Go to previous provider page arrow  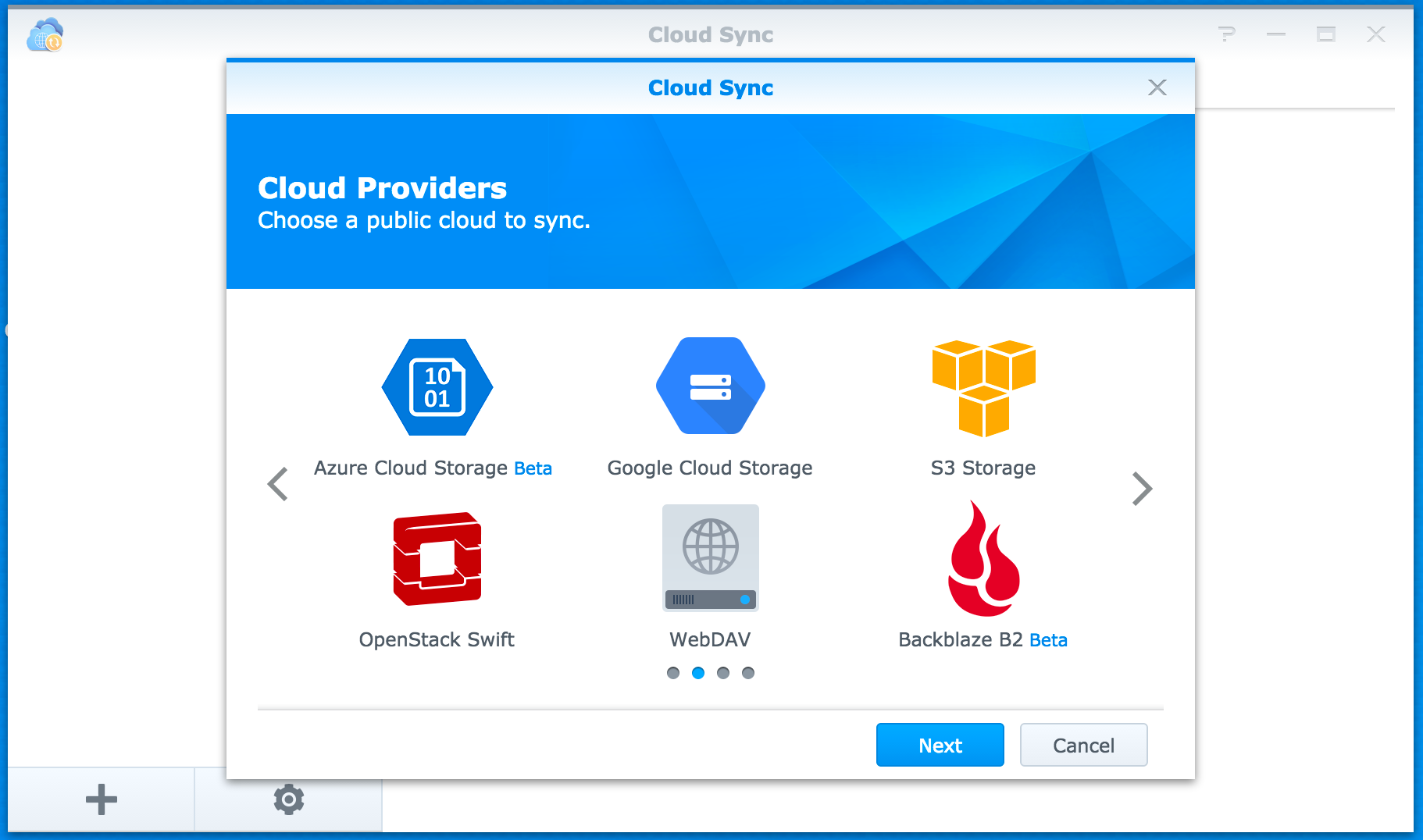tap(278, 484)
